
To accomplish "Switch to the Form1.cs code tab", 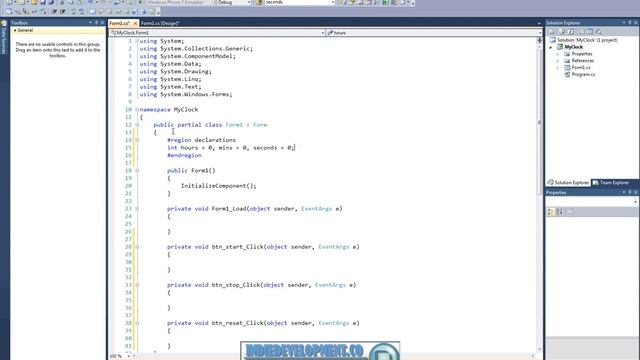I will coord(119,23).
